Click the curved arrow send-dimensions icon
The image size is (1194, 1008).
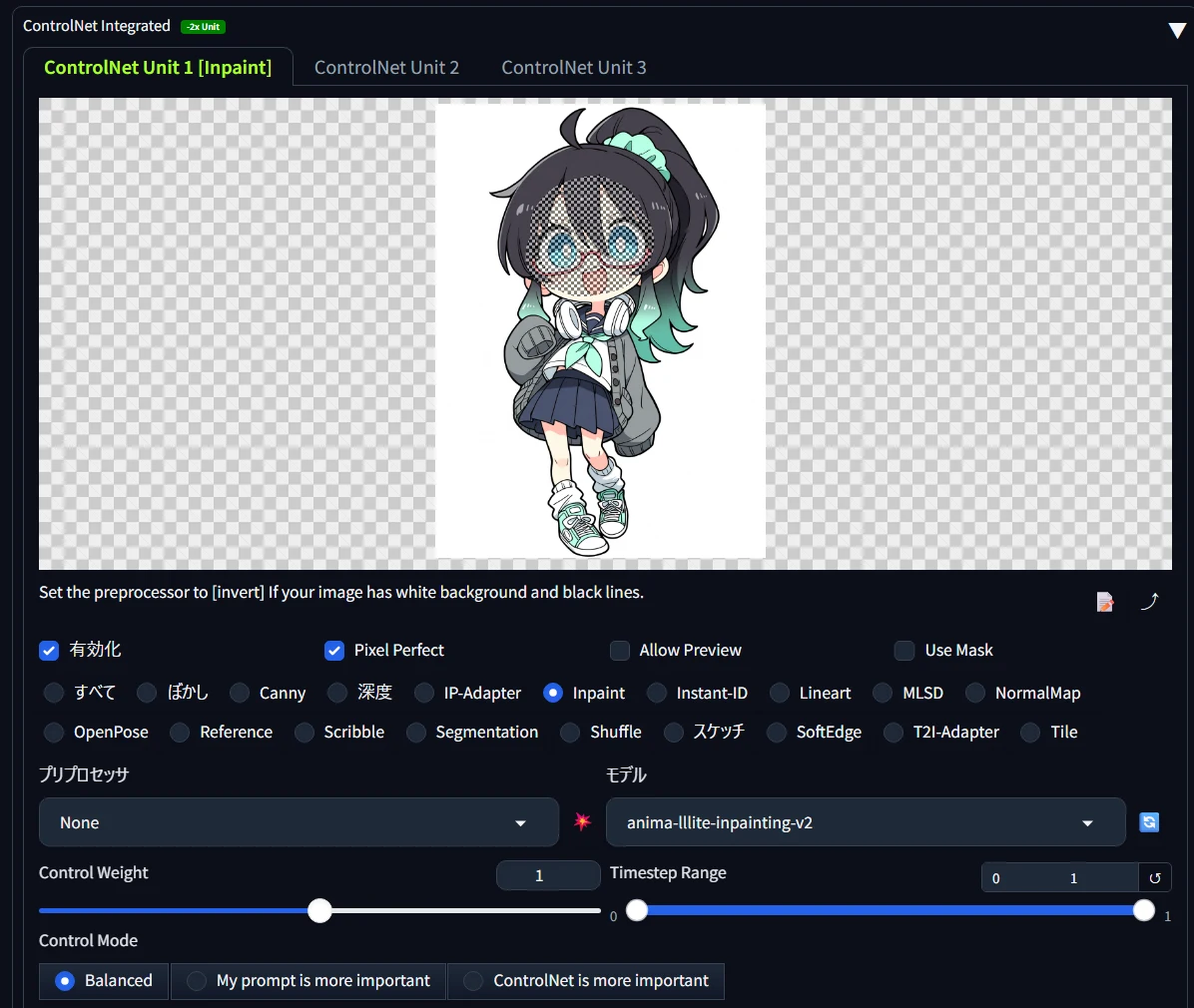pos(1149,602)
